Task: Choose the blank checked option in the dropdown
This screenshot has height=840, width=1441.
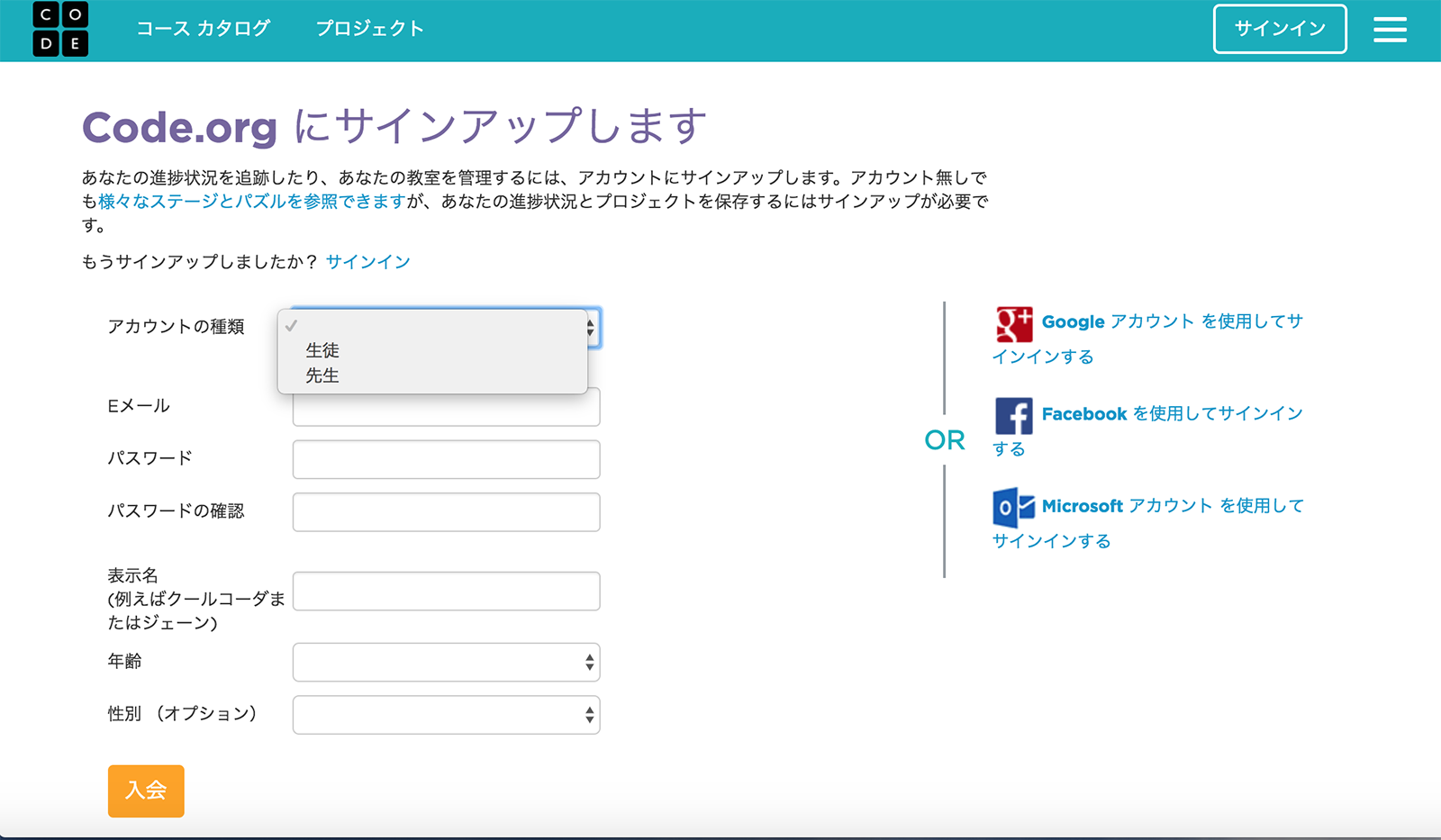Action: pyautogui.click(x=432, y=325)
